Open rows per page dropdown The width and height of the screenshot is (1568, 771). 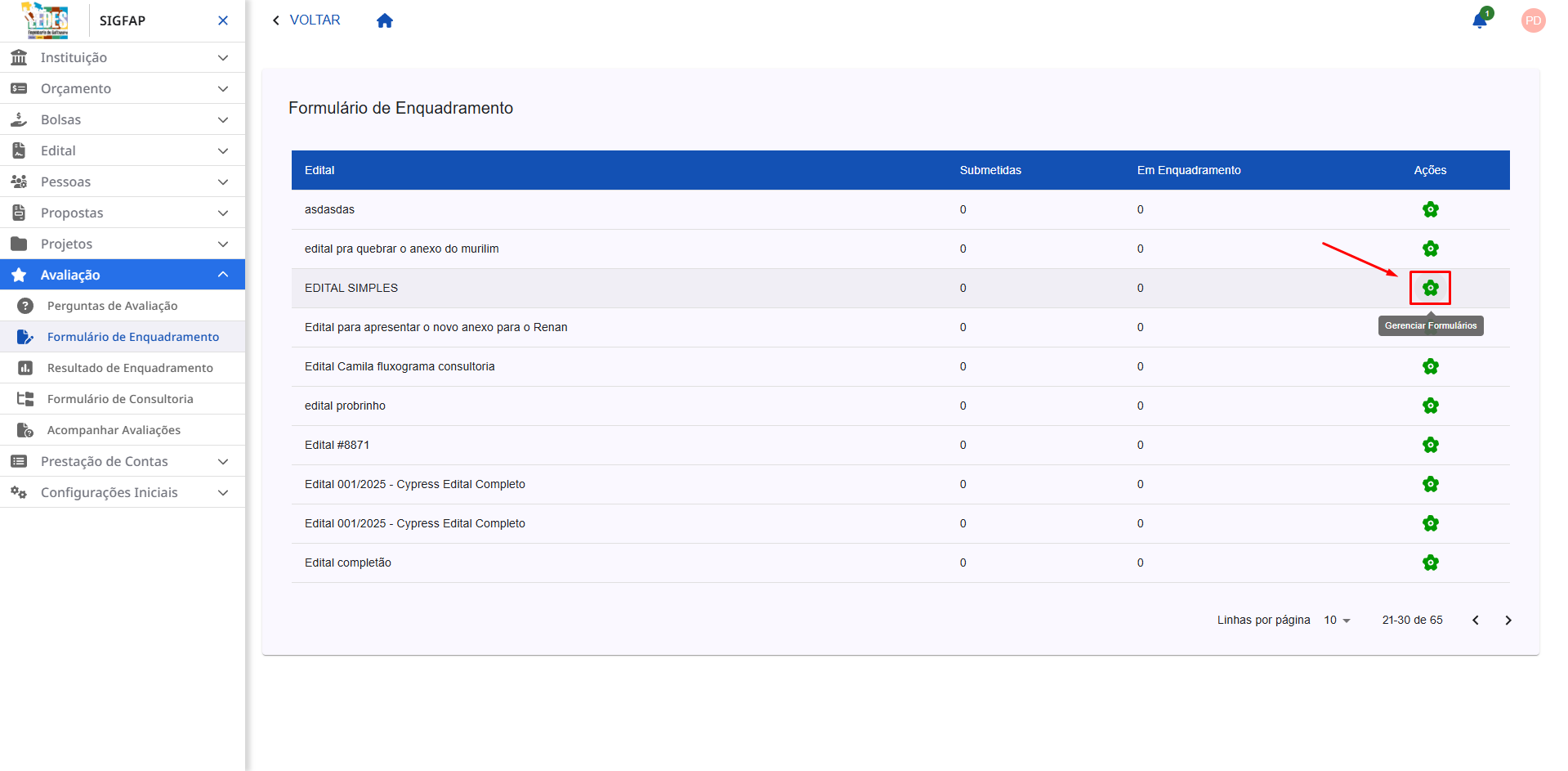pyautogui.click(x=1337, y=621)
